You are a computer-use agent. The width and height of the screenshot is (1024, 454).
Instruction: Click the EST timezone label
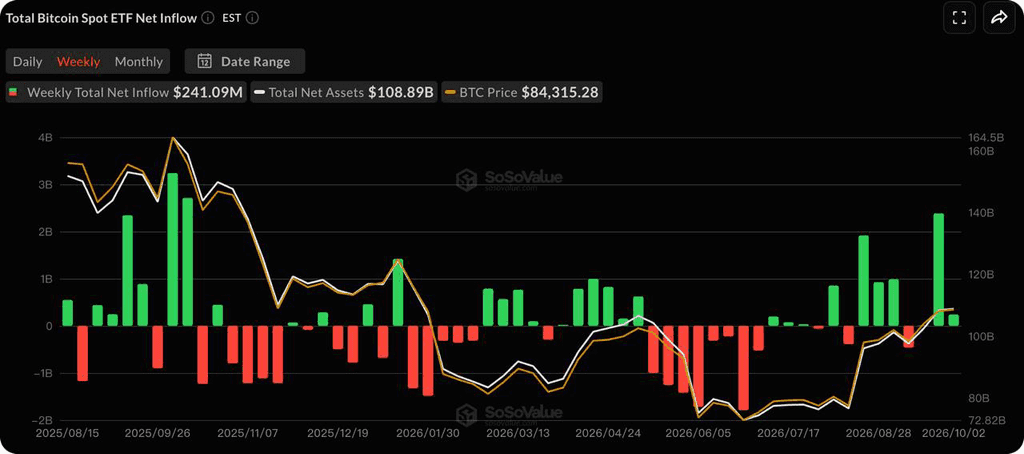(231, 18)
